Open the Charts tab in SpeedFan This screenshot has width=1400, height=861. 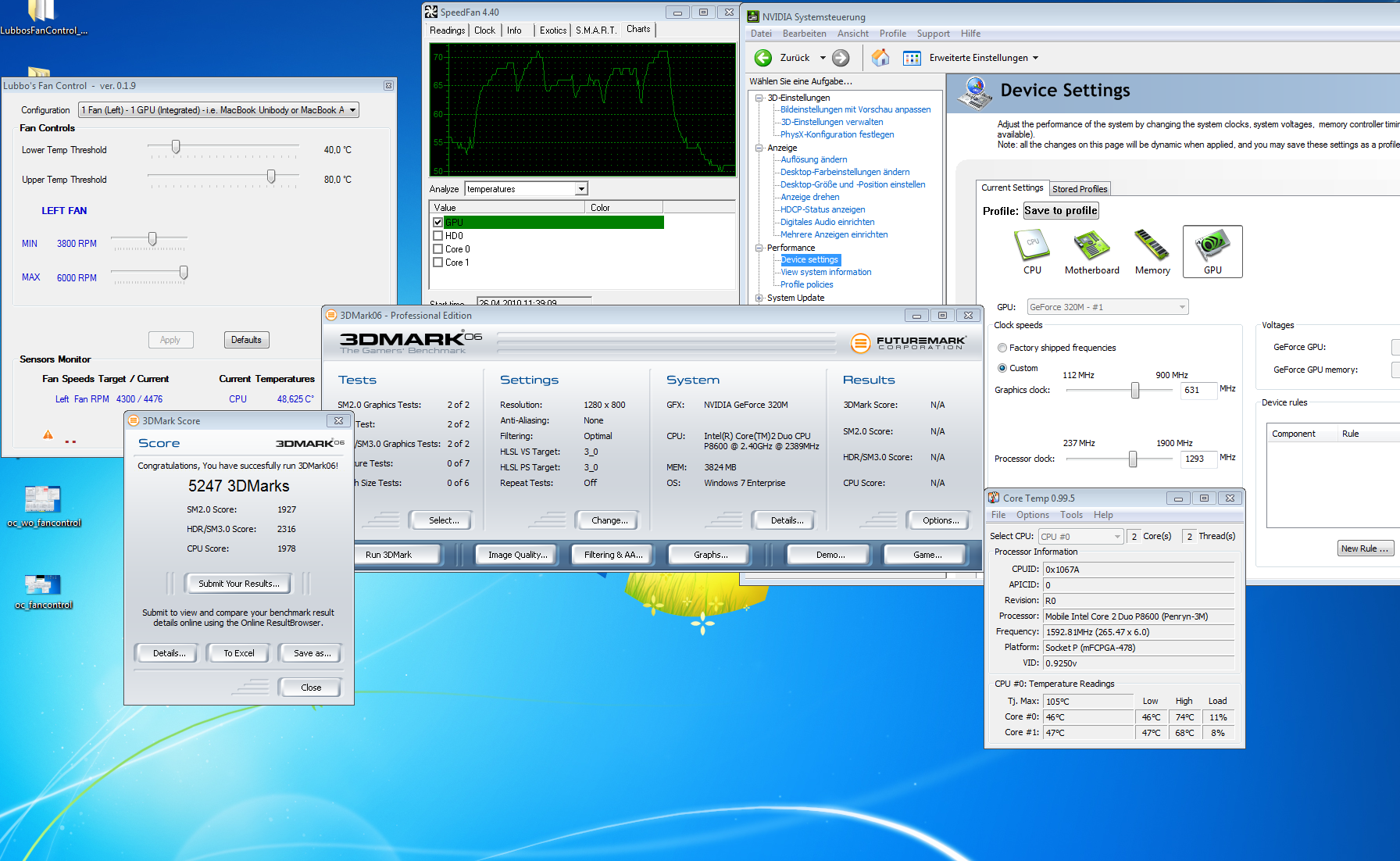click(638, 30)
